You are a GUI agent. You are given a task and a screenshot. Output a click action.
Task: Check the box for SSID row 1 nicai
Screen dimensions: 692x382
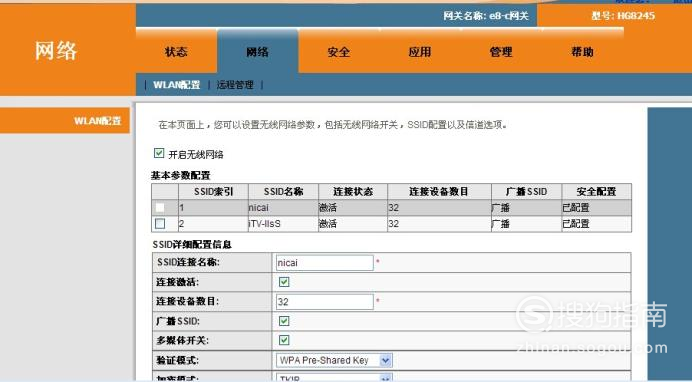tap(160, 207)
